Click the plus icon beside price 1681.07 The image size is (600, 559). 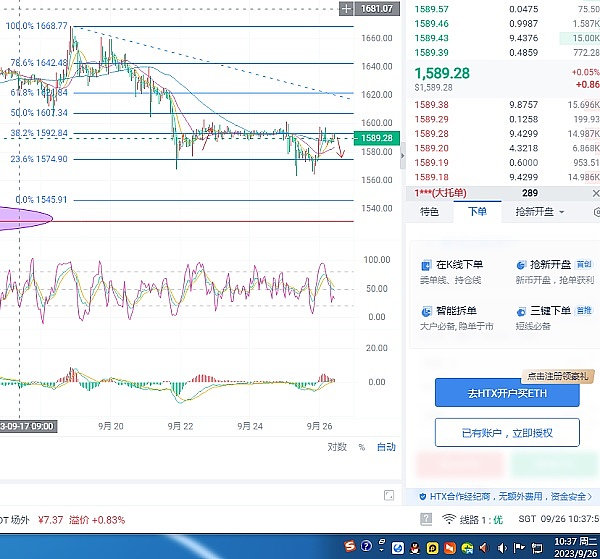click(x=347, y=8)
